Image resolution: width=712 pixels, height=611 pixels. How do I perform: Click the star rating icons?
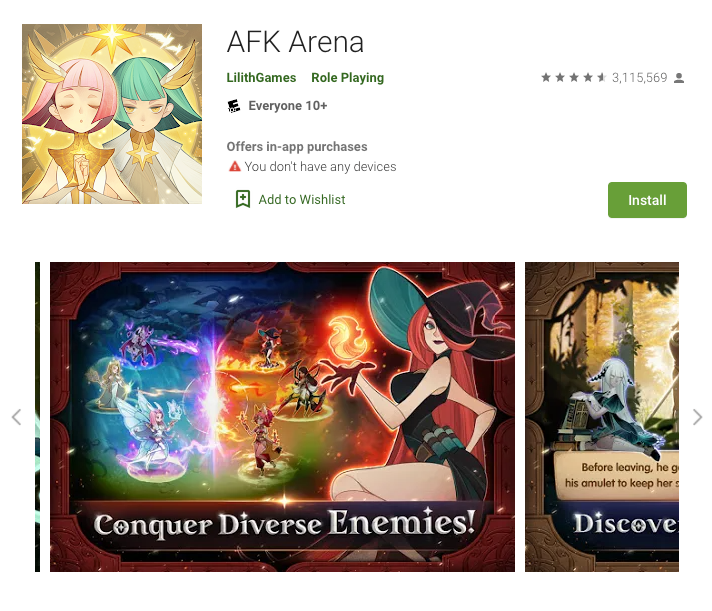point(574,78)
